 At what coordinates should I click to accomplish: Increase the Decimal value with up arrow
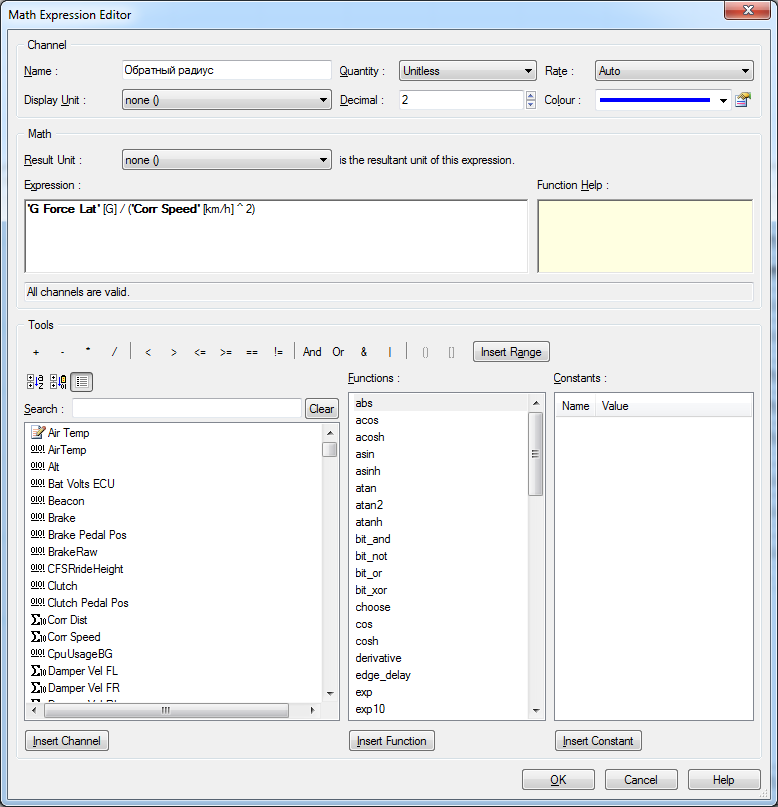530,96
